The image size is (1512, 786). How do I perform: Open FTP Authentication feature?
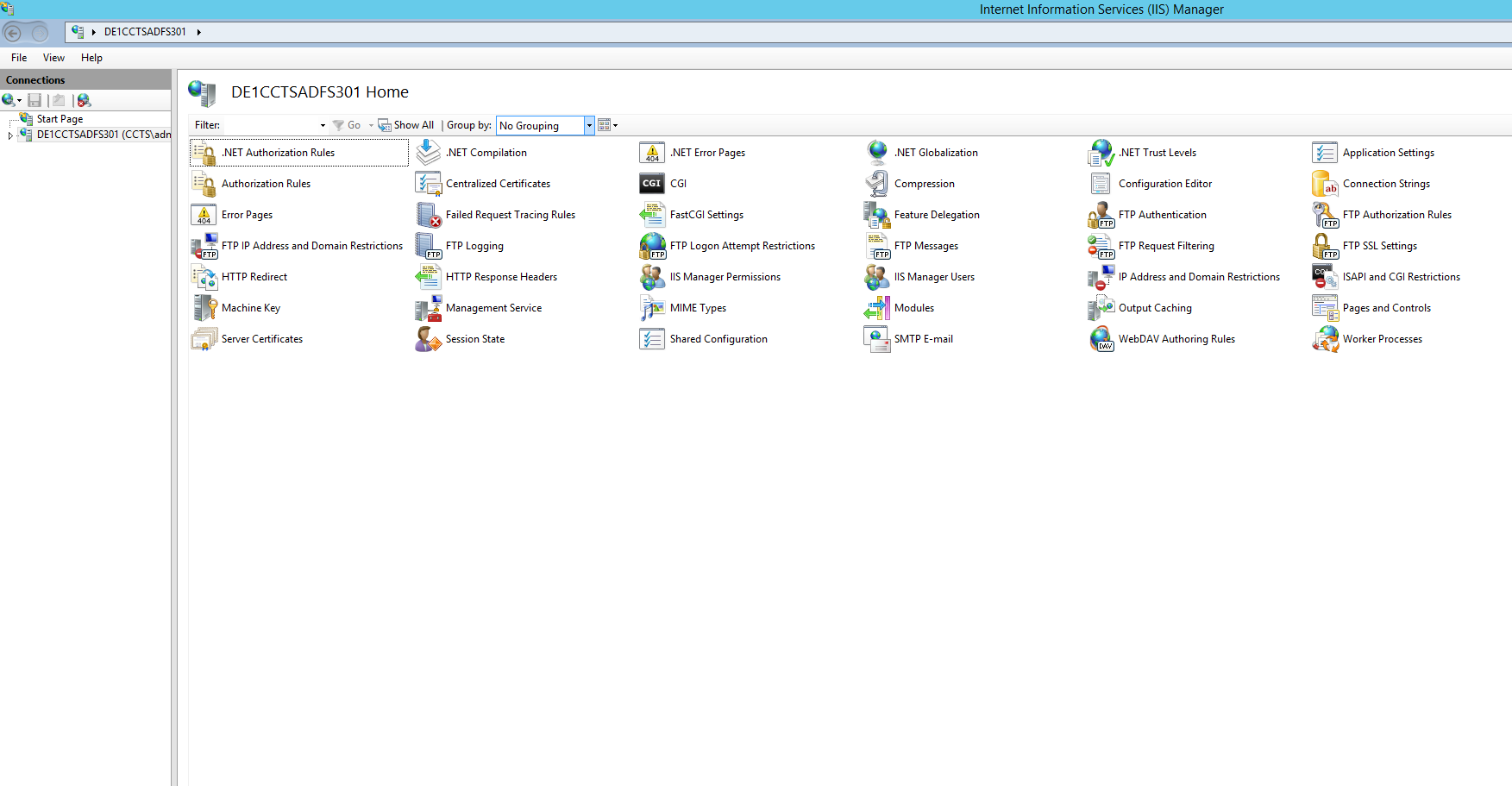(x=1148, y=215)
